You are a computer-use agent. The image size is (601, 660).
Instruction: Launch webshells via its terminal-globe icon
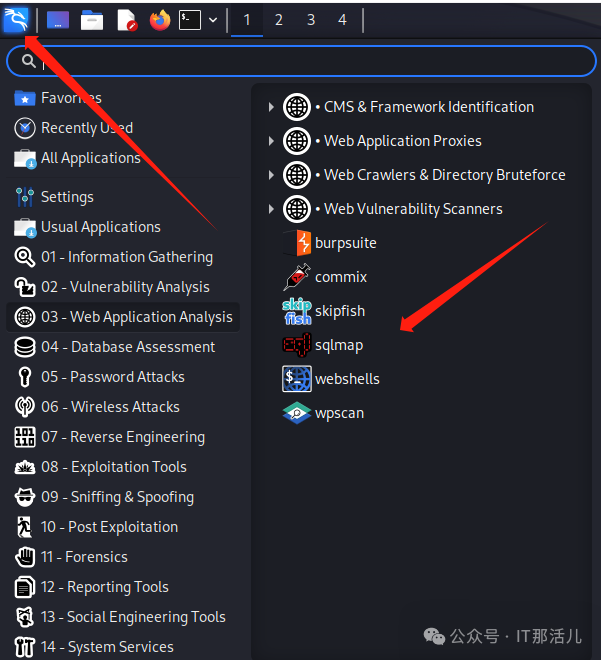click(x=297, y=379)
